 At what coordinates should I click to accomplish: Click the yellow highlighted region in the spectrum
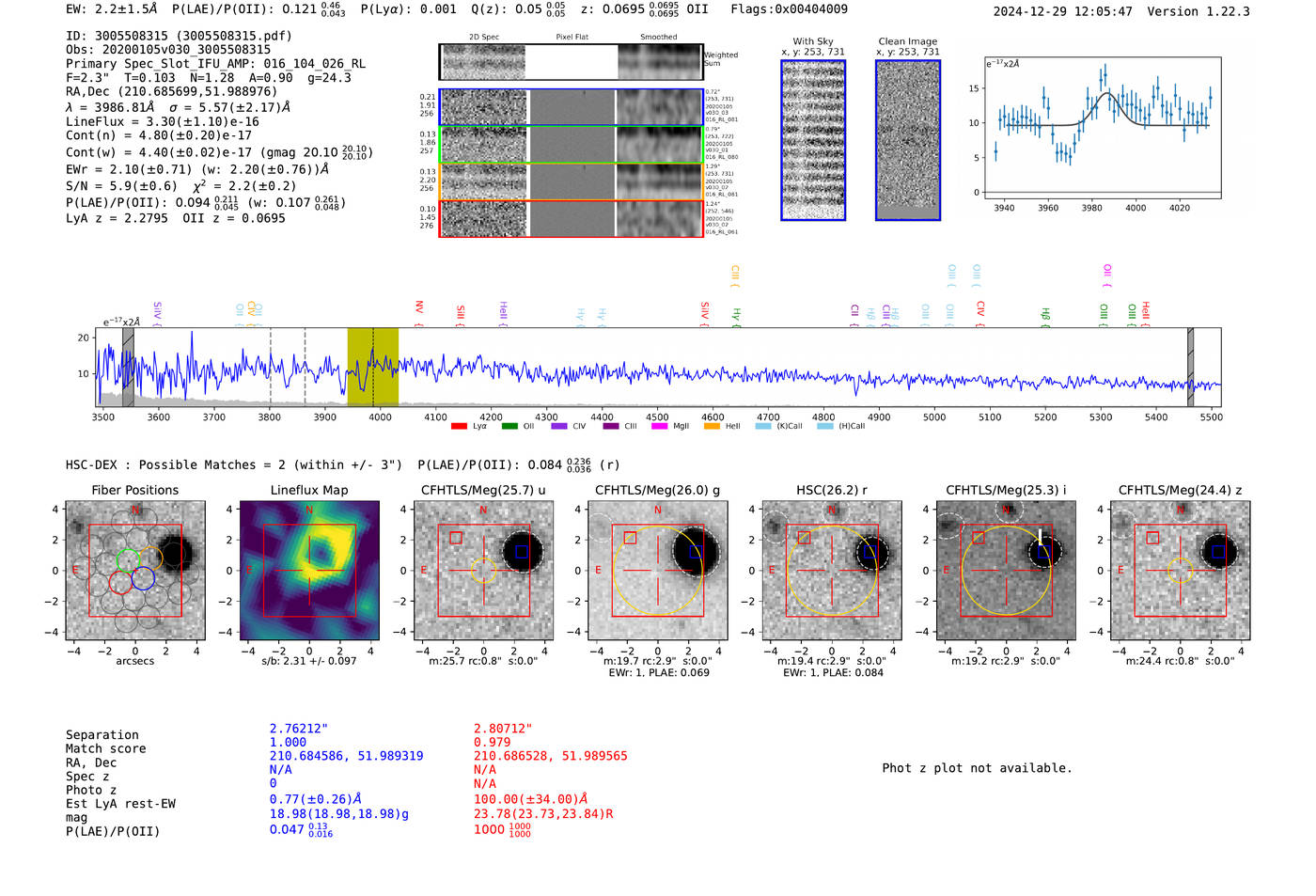pos(372,367)
